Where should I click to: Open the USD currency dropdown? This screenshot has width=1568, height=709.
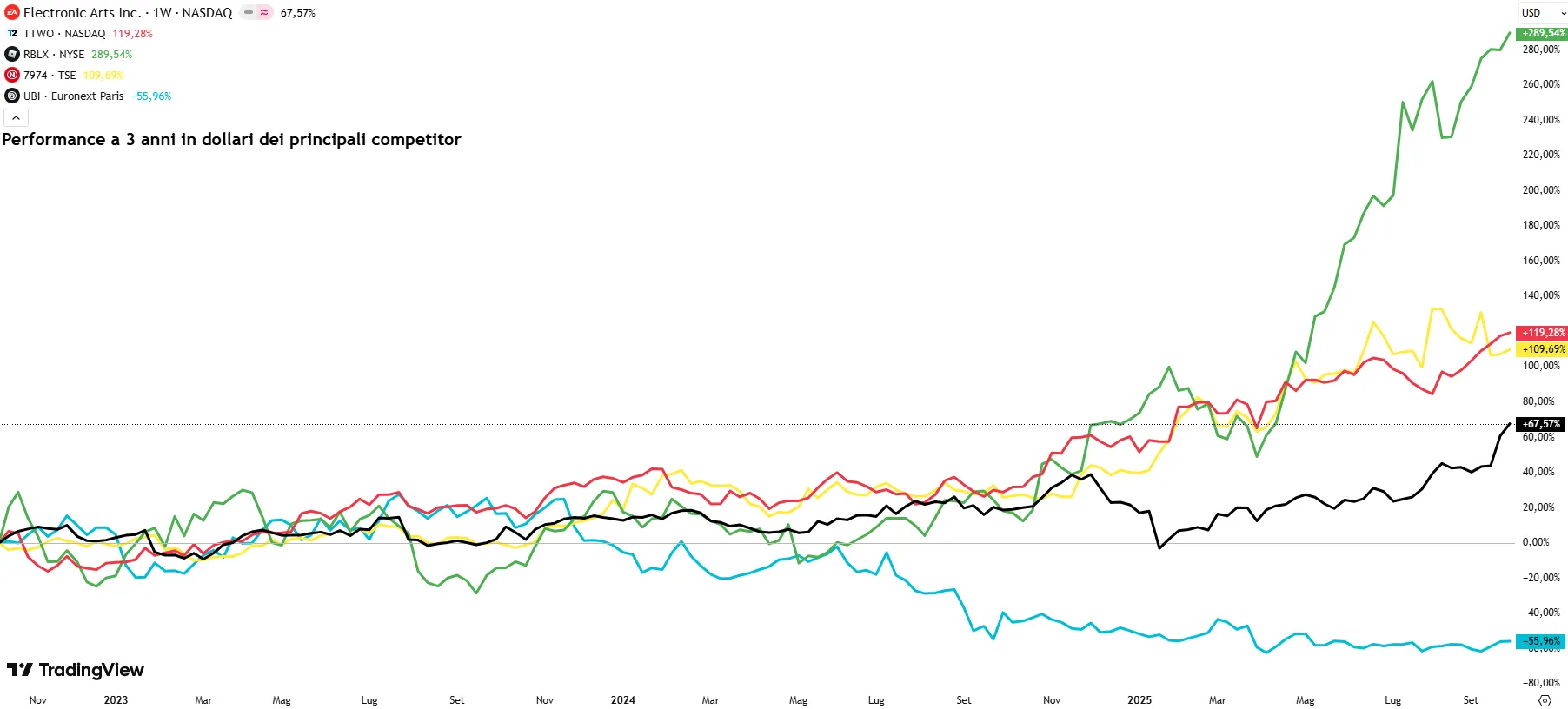[1544, 12]
